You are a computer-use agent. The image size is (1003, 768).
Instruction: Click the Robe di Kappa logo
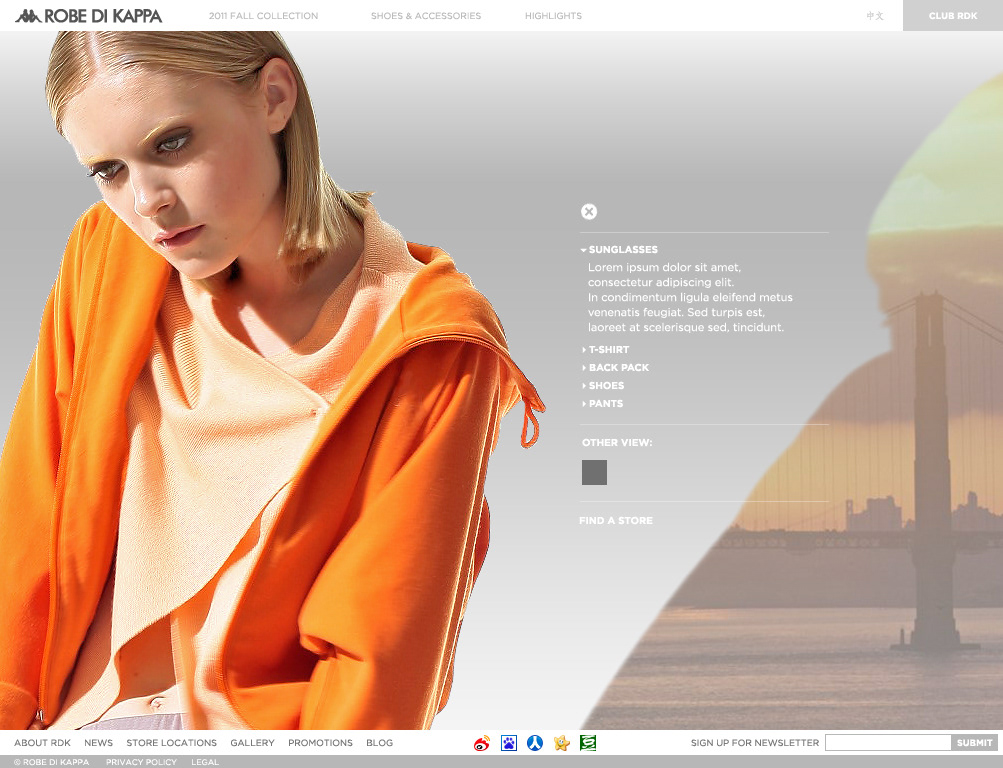click(x=89, y=16)
